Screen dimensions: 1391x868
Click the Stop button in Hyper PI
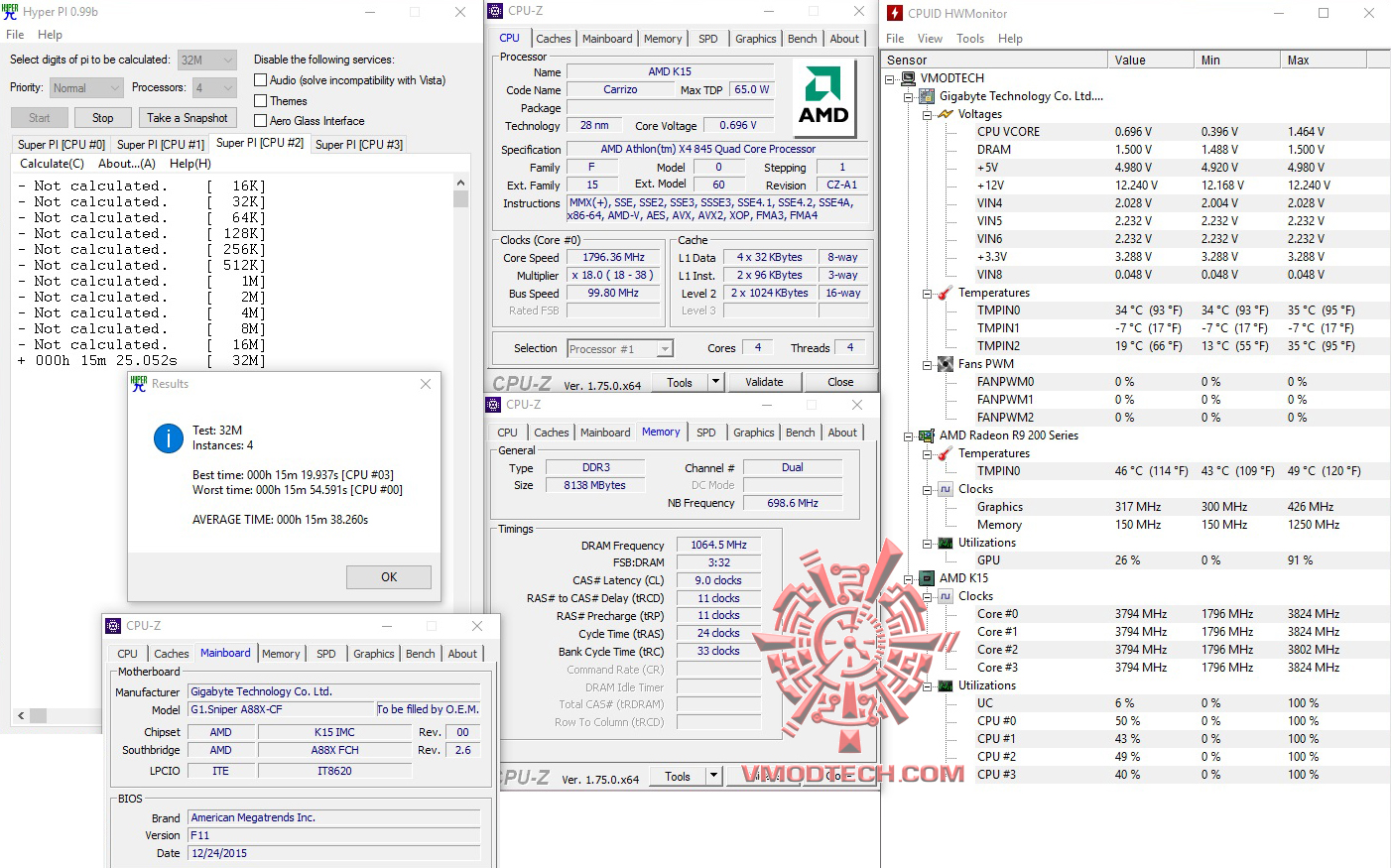click(x=103, y=118)
